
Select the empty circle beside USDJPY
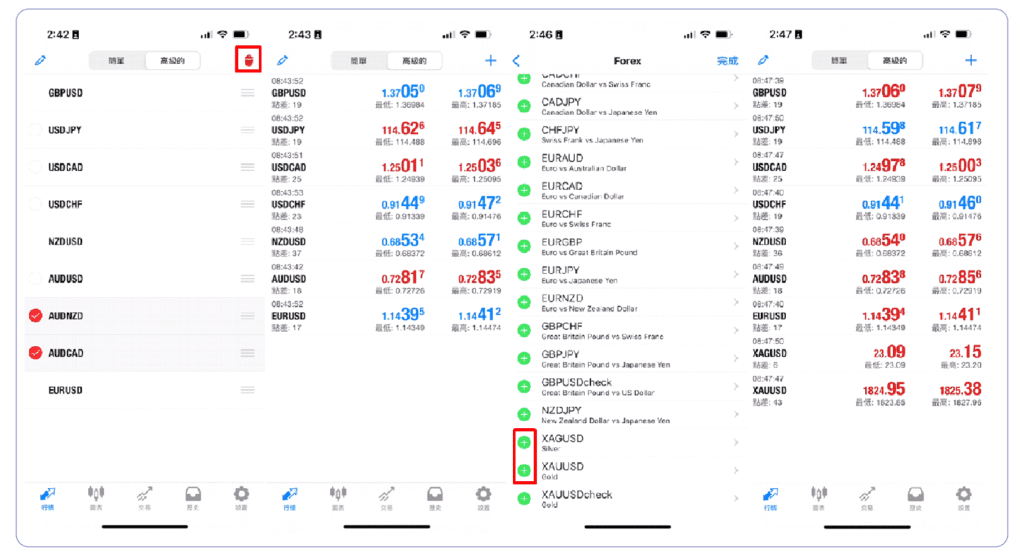(x=36, y=130)
